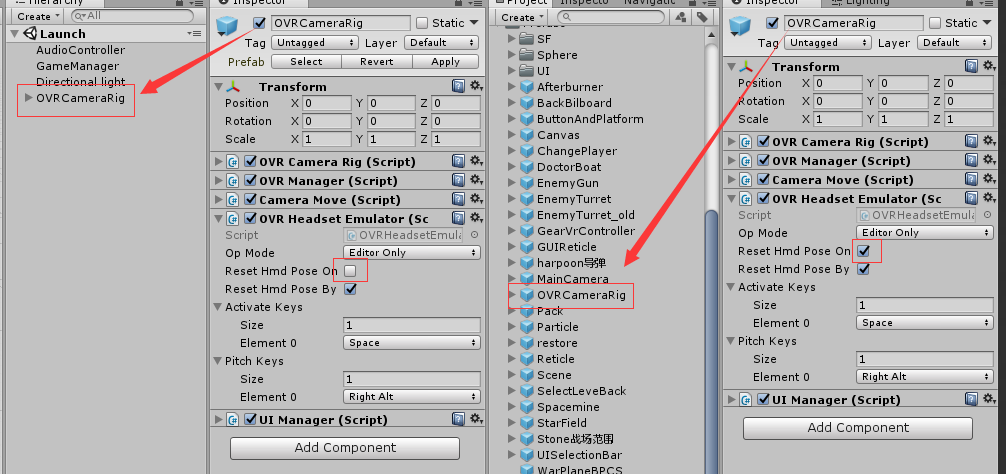Click the Prefab Revert button

tap(377, 62)
